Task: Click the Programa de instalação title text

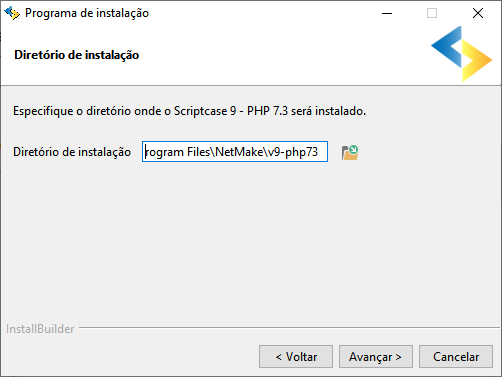Action: tap(87, 13)
